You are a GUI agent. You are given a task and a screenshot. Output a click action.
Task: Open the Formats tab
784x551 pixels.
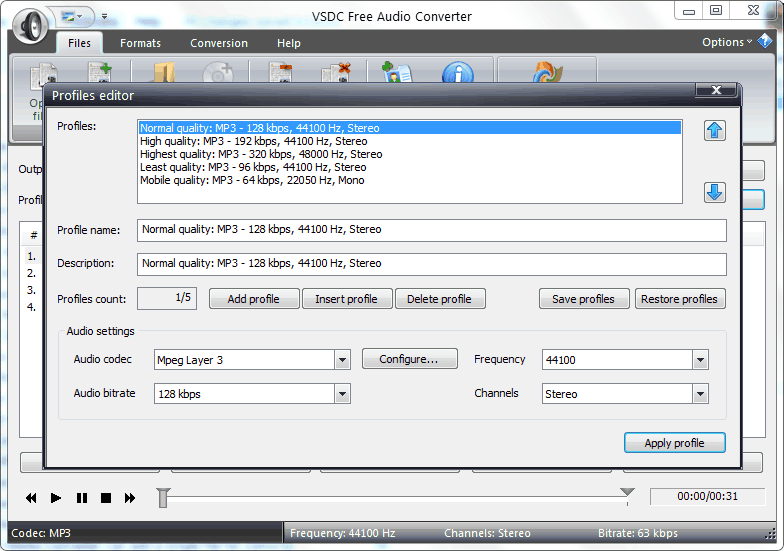pos(140,43)
